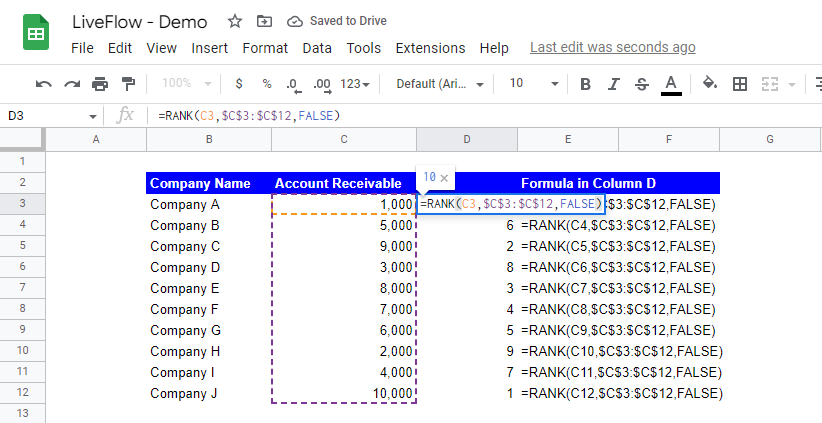Click the Google Sheets home logo
The height and width of the screenshot is (423, 822).
tap(37, 34)
